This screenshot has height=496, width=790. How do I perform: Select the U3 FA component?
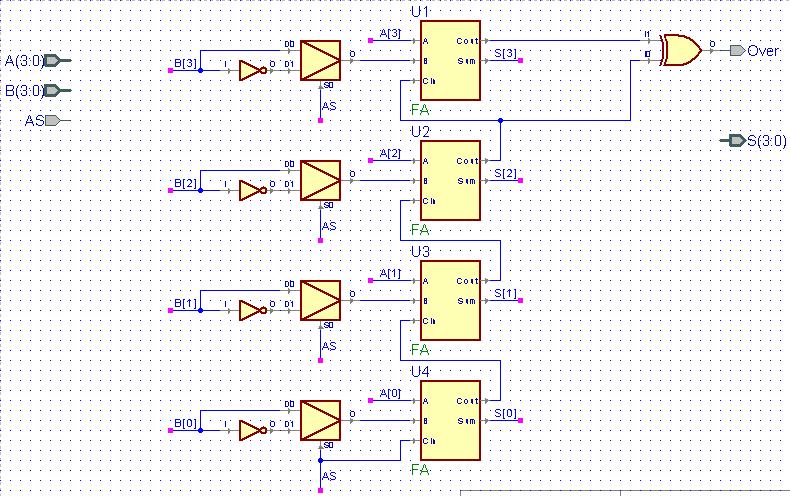(x=450, y=300)
